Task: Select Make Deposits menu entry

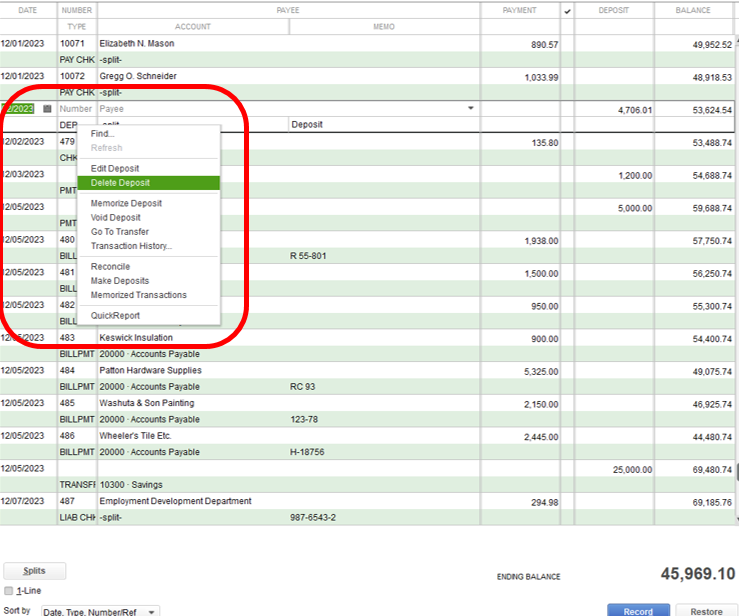Action: point(120,281)
